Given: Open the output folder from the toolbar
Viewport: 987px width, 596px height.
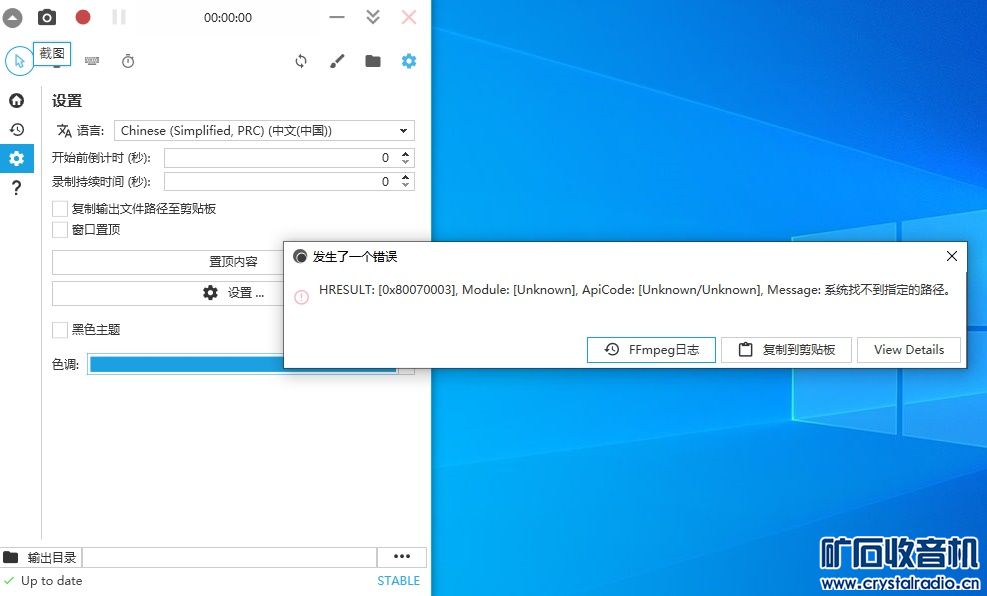Looking at the screenshot, I should pos(373,61).
